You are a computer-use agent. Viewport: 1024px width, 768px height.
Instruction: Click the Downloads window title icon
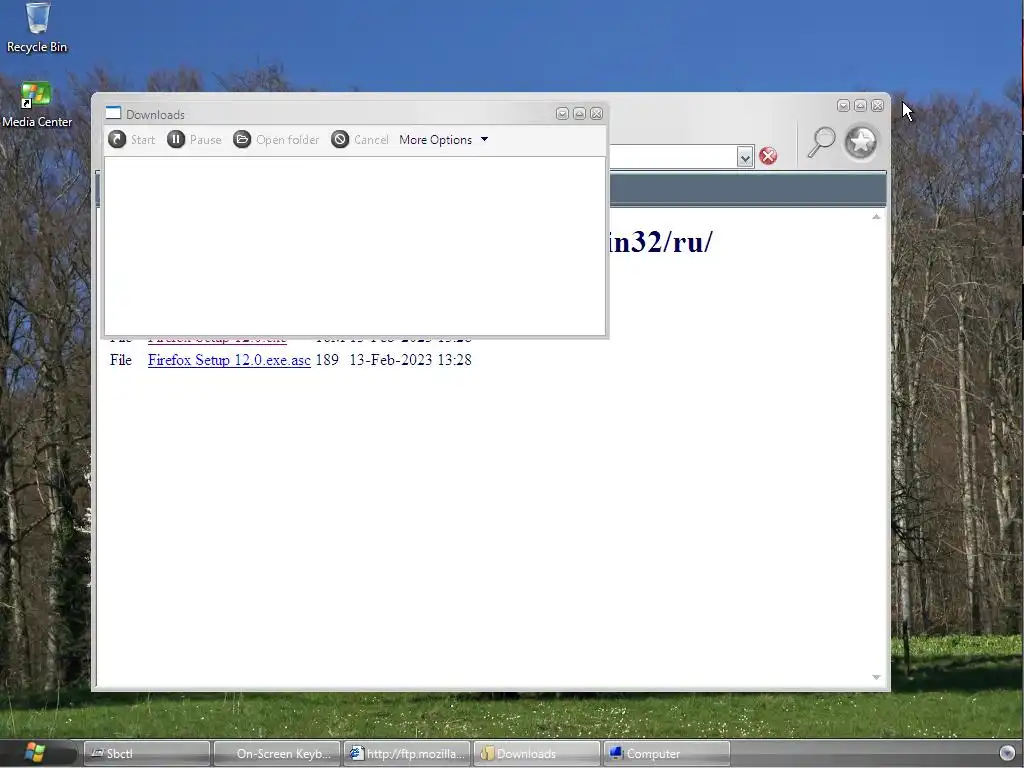point(114,113)
